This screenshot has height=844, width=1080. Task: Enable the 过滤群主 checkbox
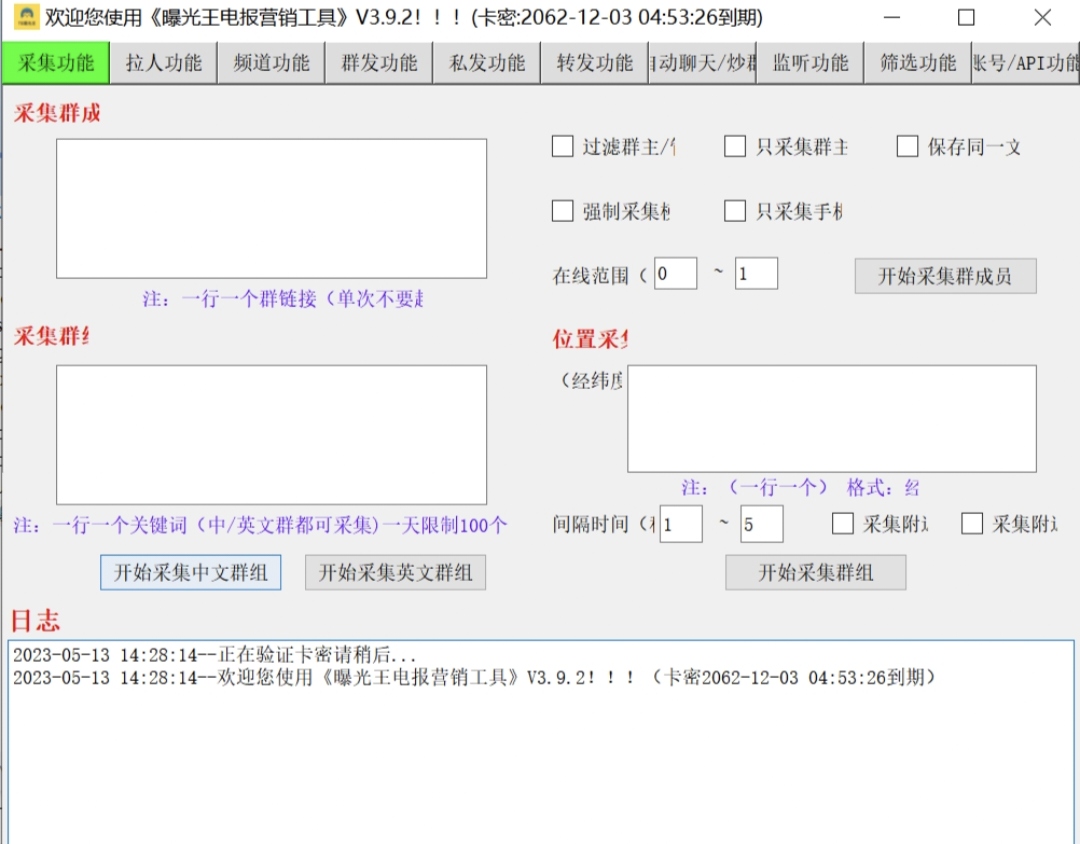(562, 146)
